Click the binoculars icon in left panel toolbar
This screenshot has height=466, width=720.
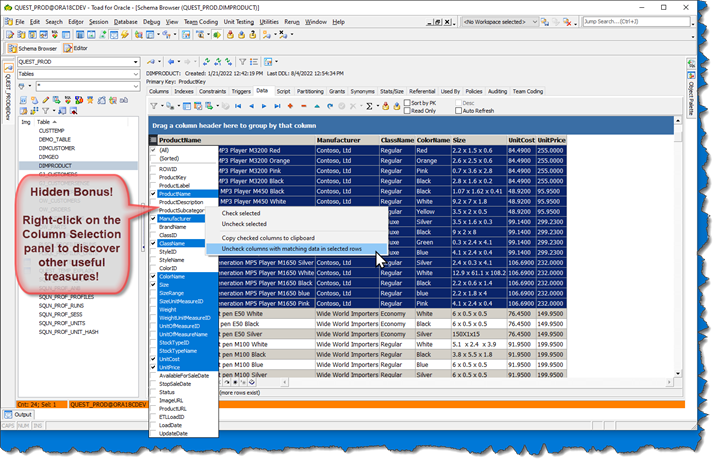124,100
